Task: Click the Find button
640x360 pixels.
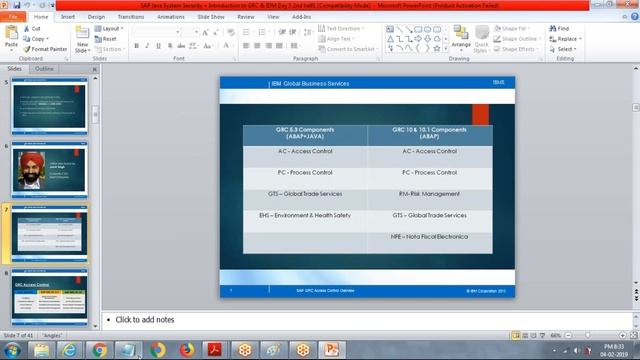Action: 559,29
